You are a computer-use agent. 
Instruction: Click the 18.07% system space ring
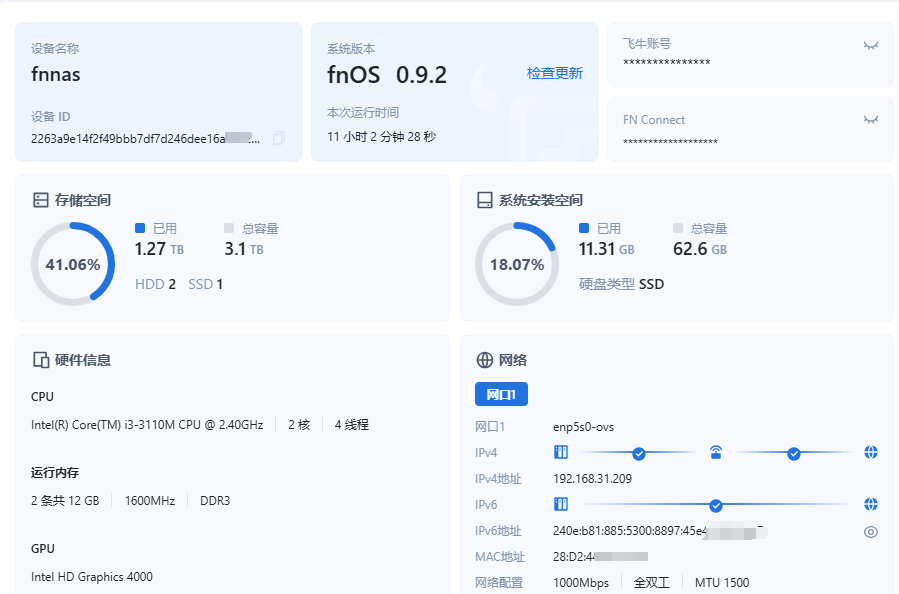pos(516,264)
